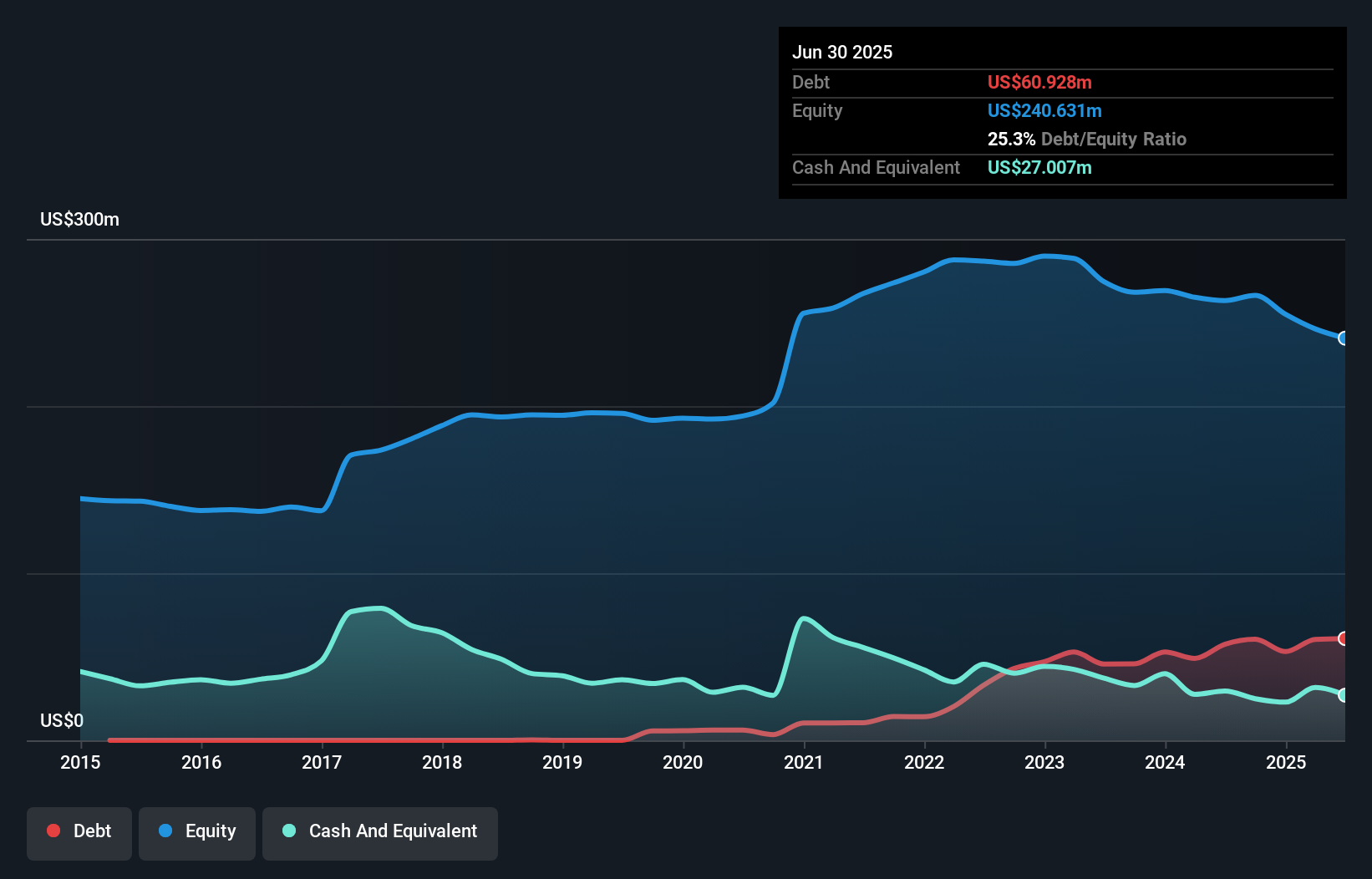Click the blue Equity endpoint marker on chart
Screen dimensions: 1372x879
pos(1344,338)
